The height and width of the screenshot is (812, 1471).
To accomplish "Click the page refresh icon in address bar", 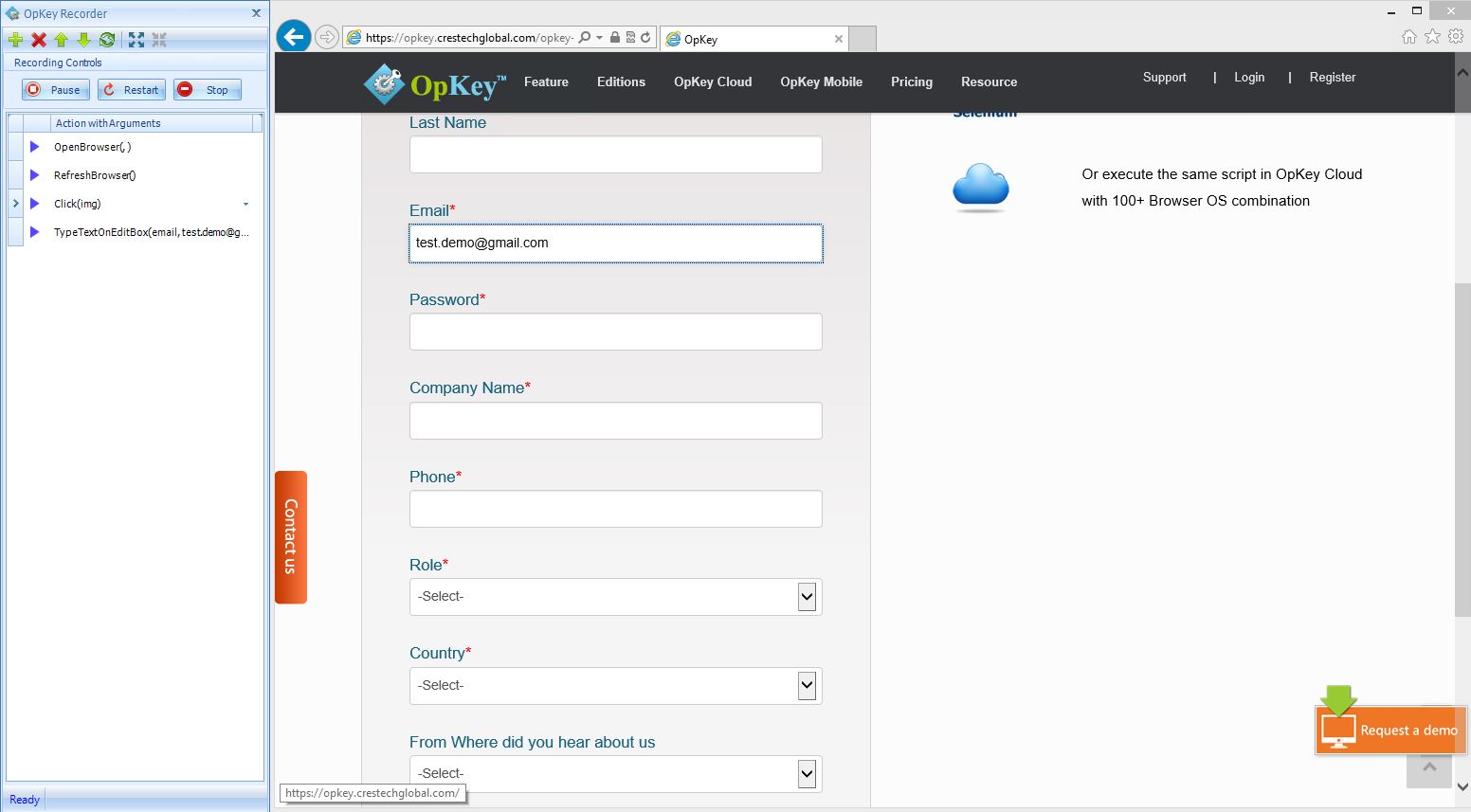I will point(645,38).
